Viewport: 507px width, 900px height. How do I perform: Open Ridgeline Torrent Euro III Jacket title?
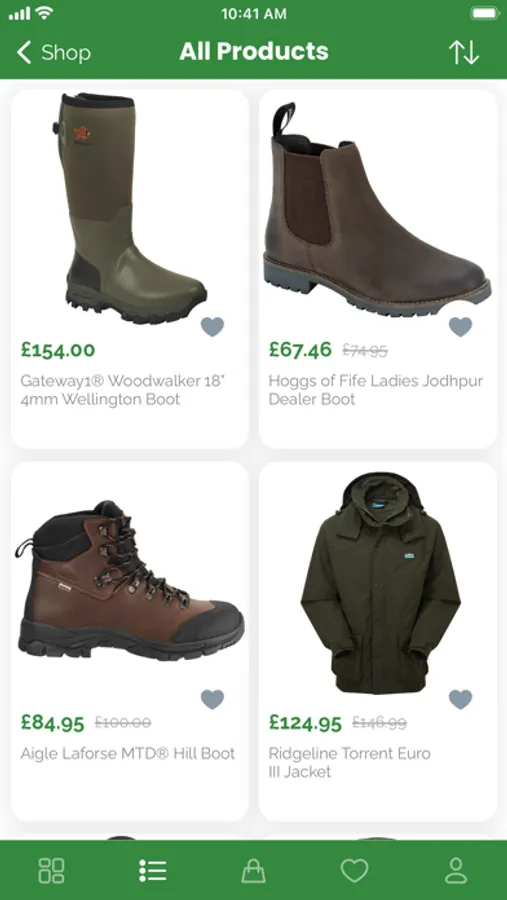coord(350,762)
